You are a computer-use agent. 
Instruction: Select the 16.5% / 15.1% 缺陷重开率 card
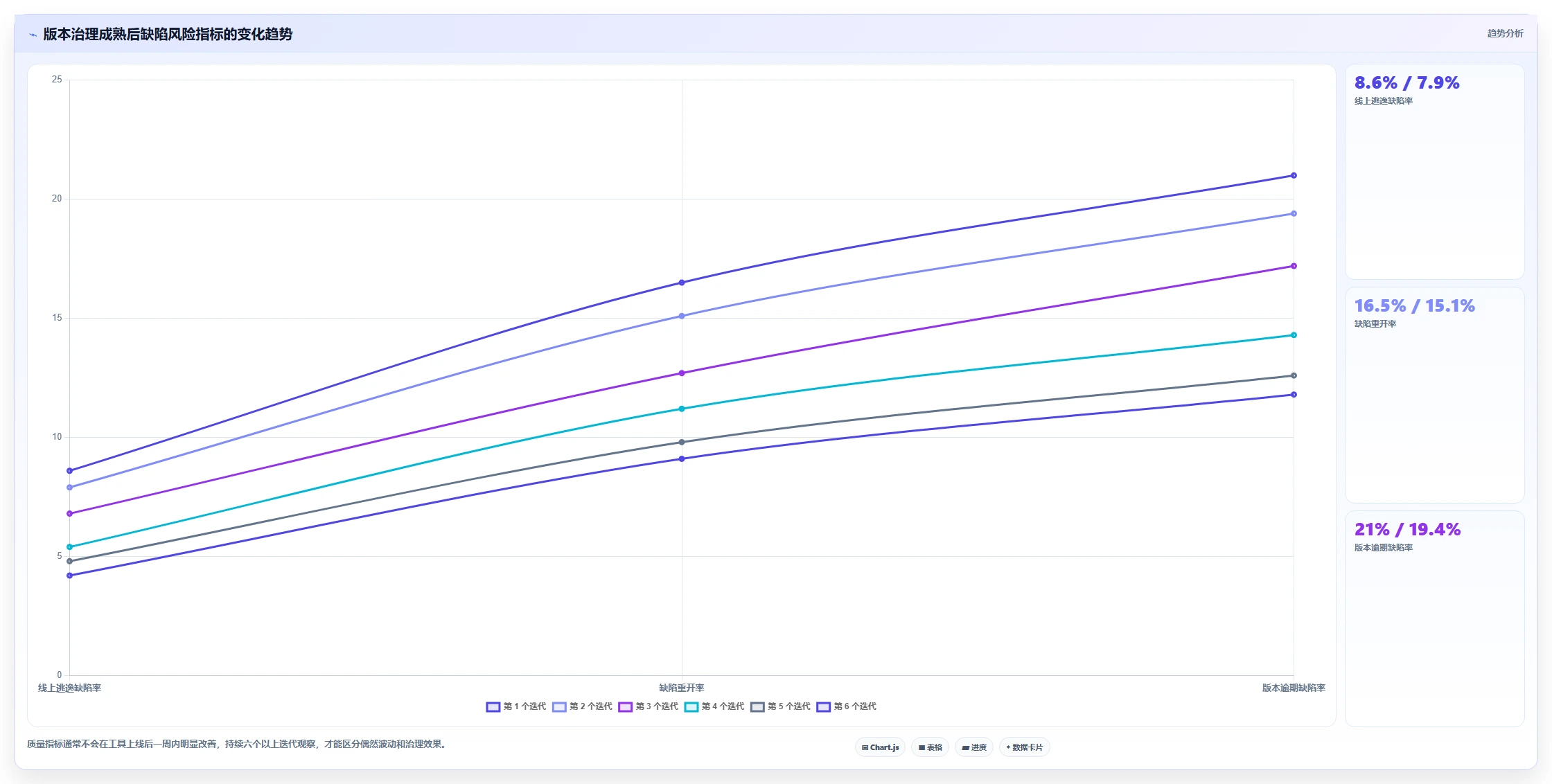(1434, 395)
